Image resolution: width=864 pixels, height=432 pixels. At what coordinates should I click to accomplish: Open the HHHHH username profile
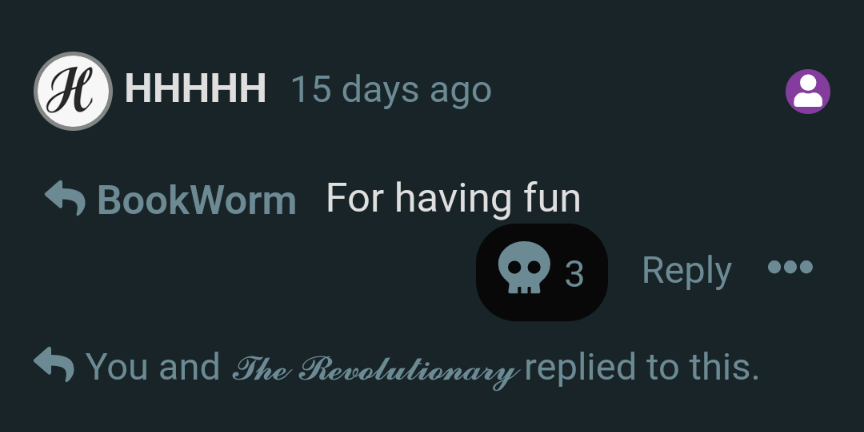(x=196, y=89)
